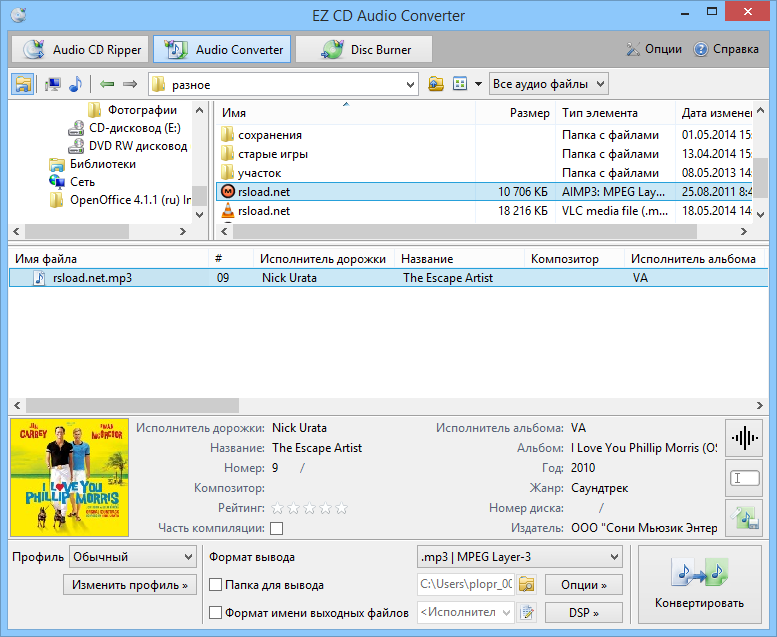Screen dimensions: 777x637
Task: Set rating to five stars
Action: click(341, 508)
